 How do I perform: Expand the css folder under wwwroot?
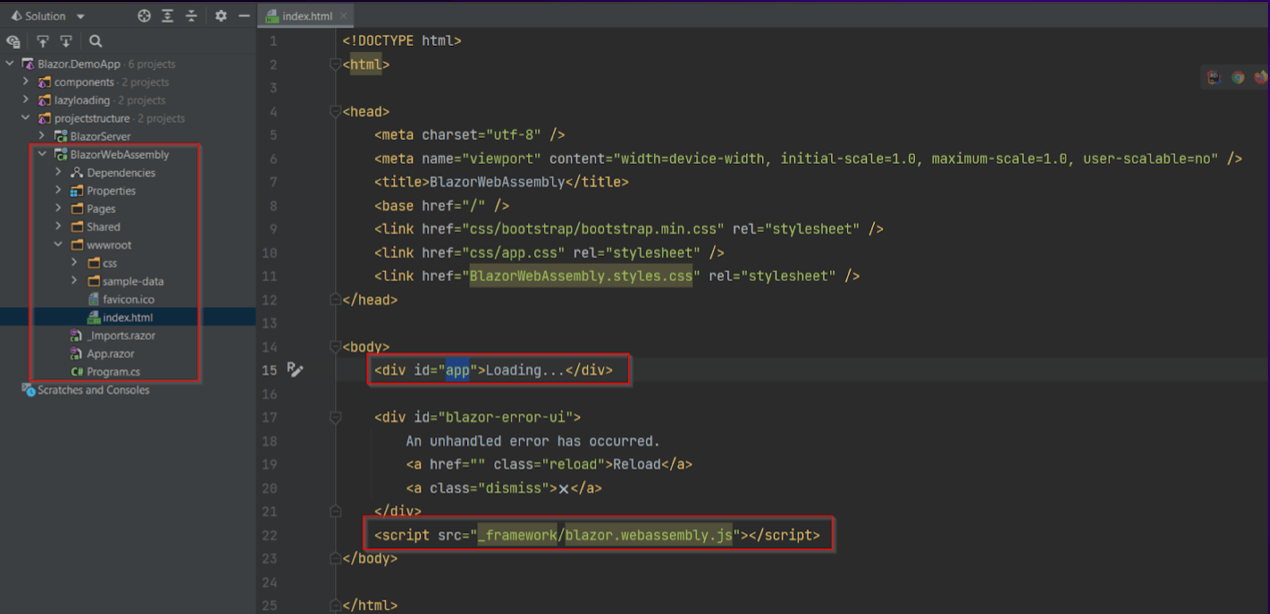(x=74, y=263)
